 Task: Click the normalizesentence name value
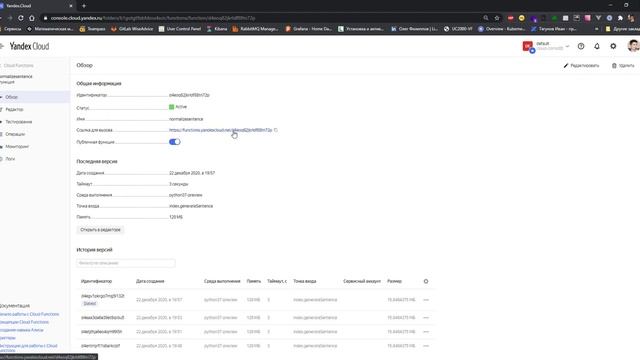tap(186, 119)
